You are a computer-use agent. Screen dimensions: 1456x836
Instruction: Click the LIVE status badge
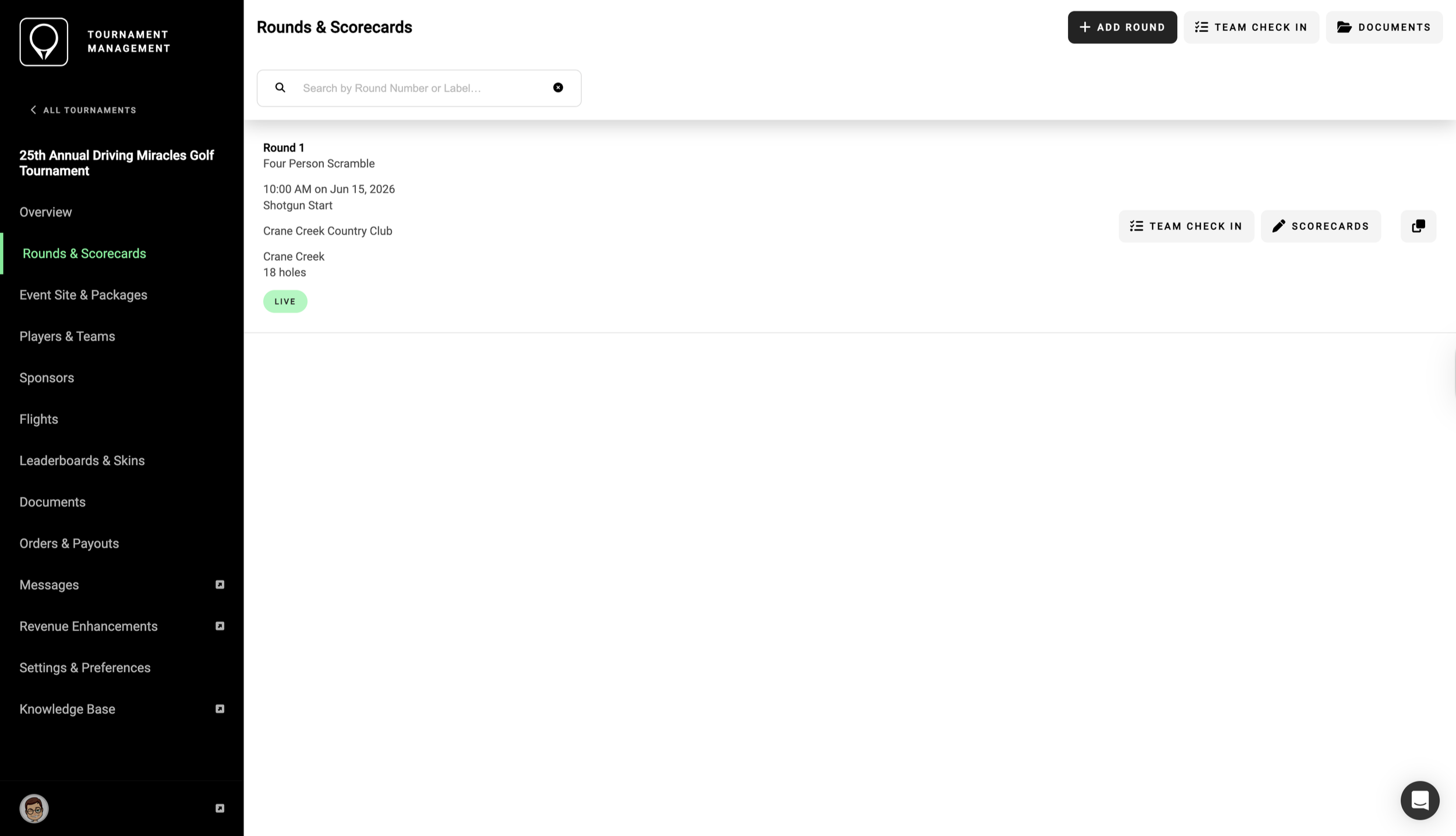point(285,301)
